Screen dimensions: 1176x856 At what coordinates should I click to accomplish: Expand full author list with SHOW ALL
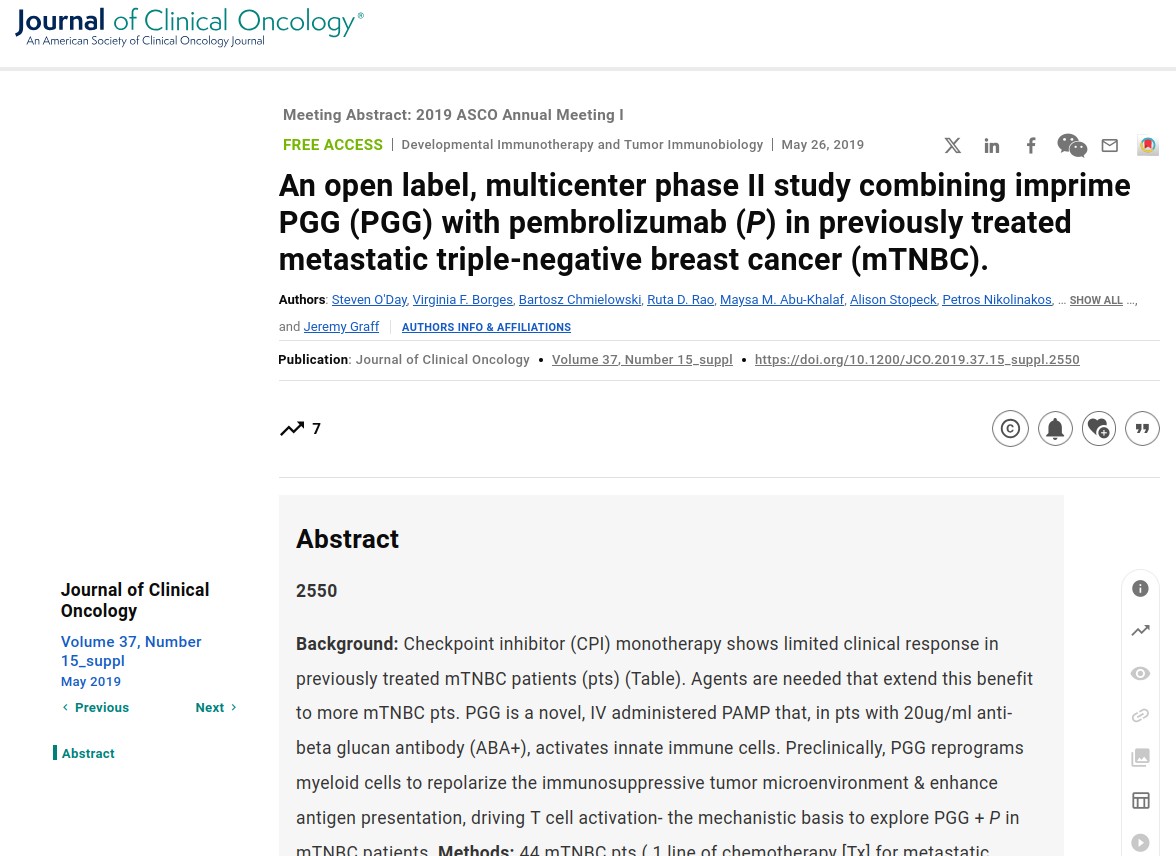1096,300
